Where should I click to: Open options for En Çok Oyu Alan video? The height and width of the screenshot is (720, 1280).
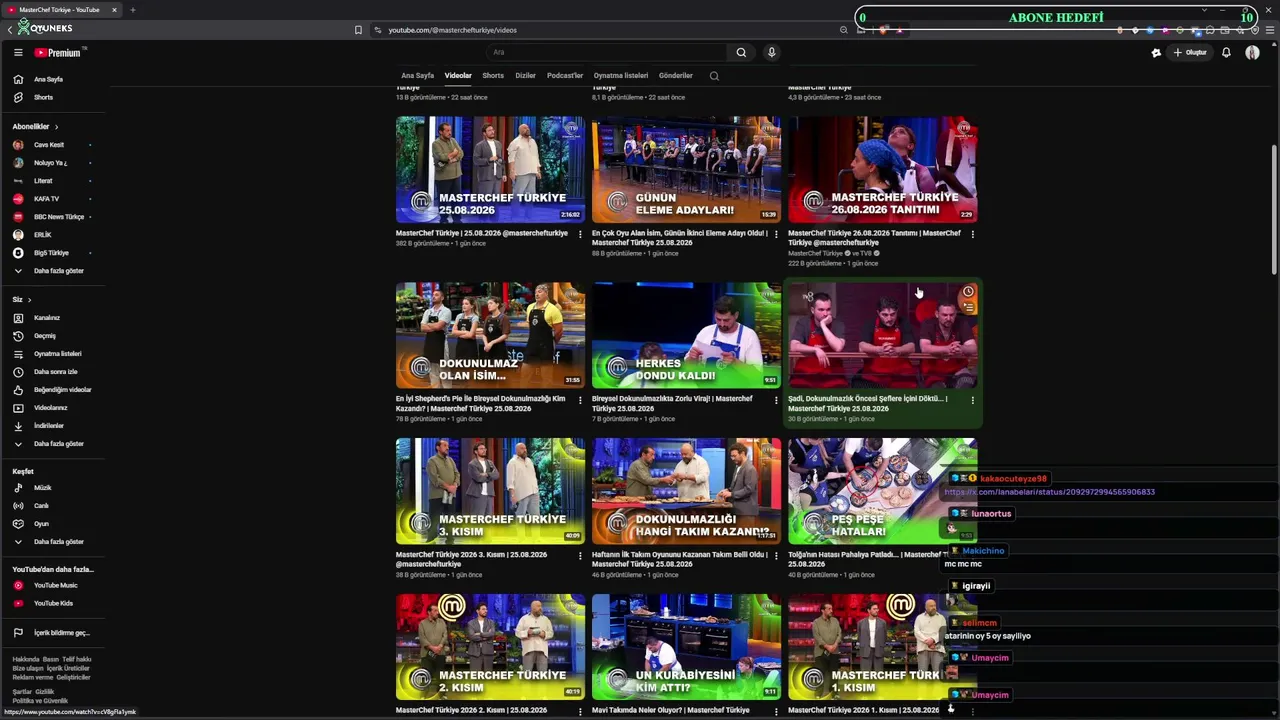(776, 234)
